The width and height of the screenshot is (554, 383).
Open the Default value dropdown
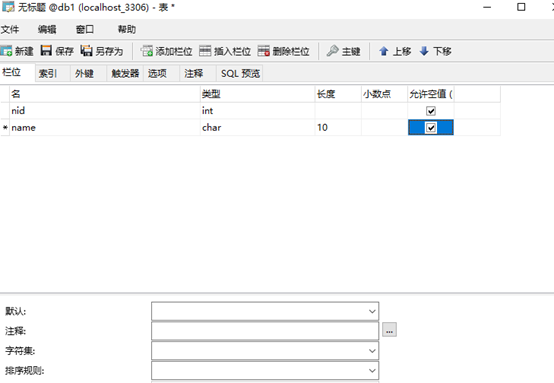point(372,311)
